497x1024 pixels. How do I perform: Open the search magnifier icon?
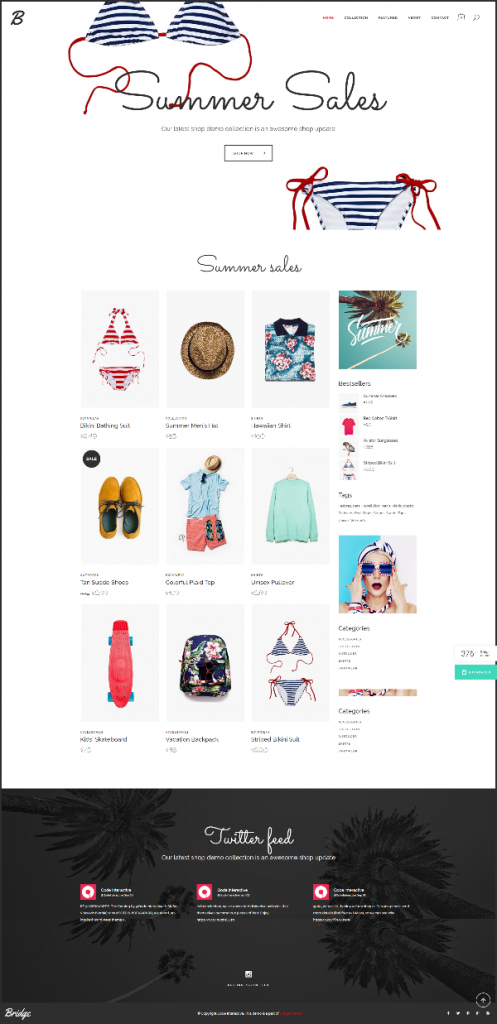point(476,18)
